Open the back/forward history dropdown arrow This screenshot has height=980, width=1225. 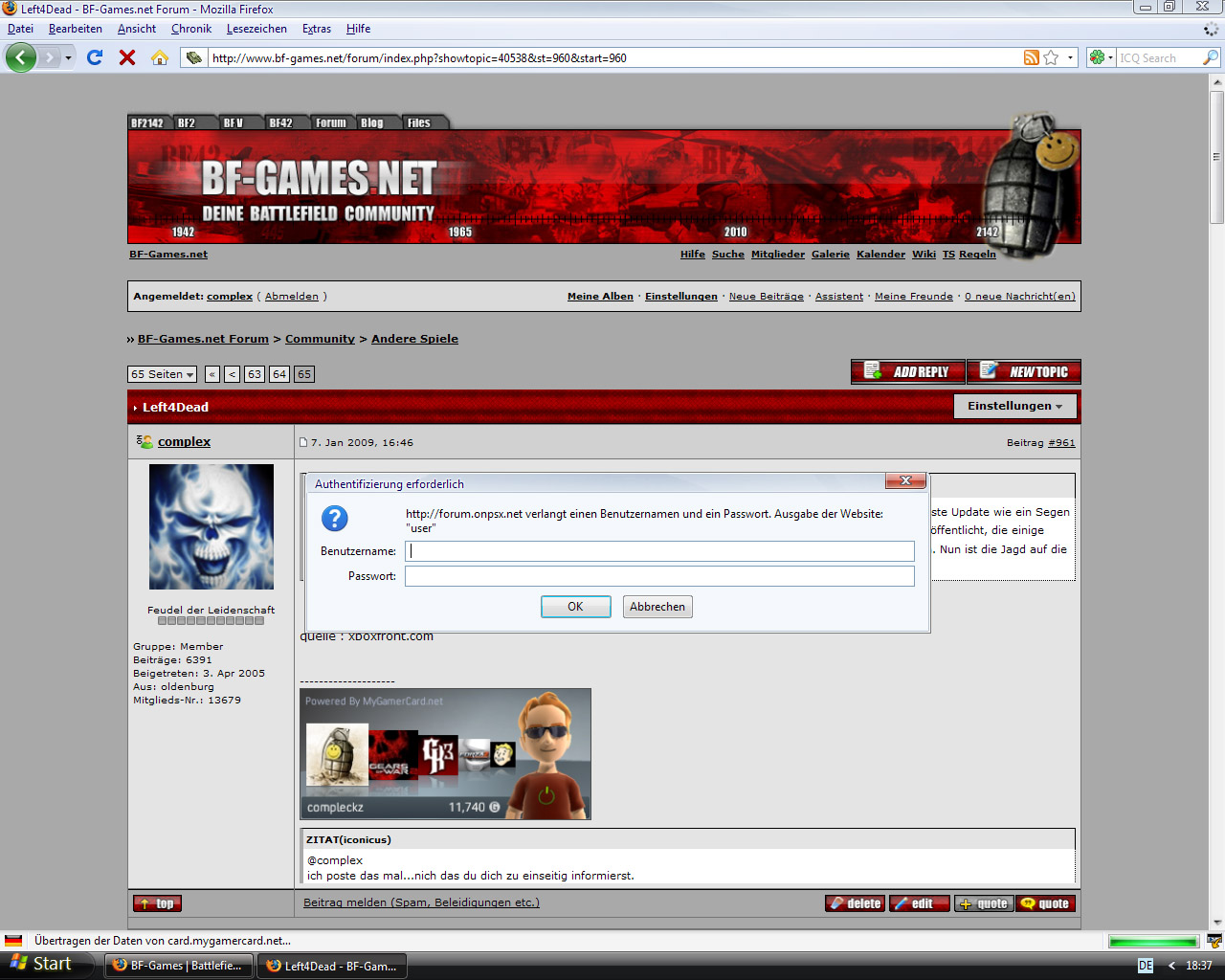point(68,57)
